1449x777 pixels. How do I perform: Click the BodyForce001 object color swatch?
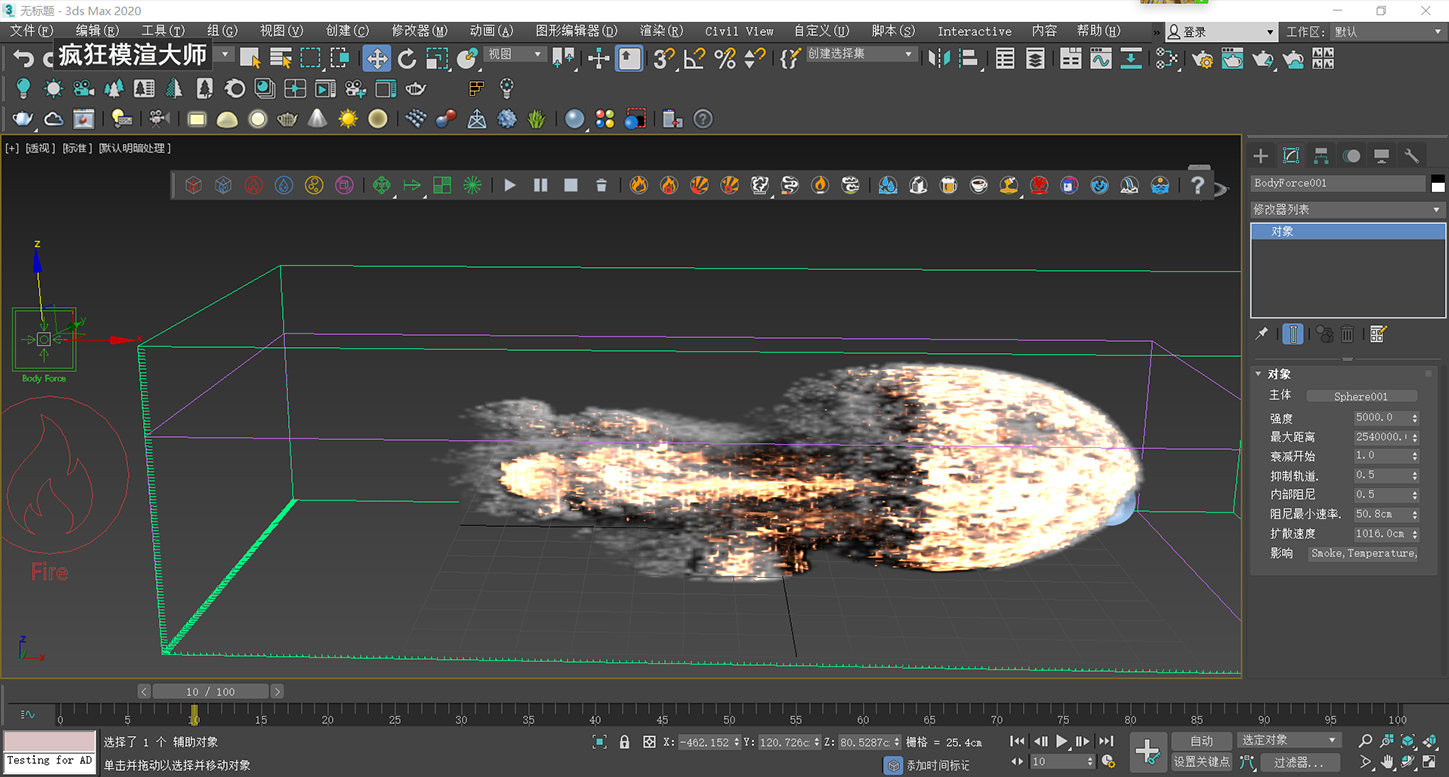tap(1438, 183)
